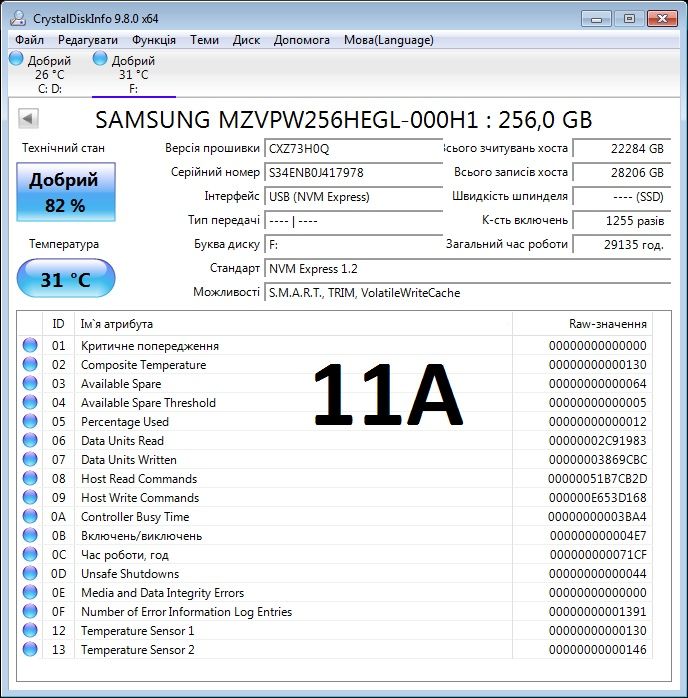Click the rotation rate field ---- (SSD)

click(x=621, y=196)
